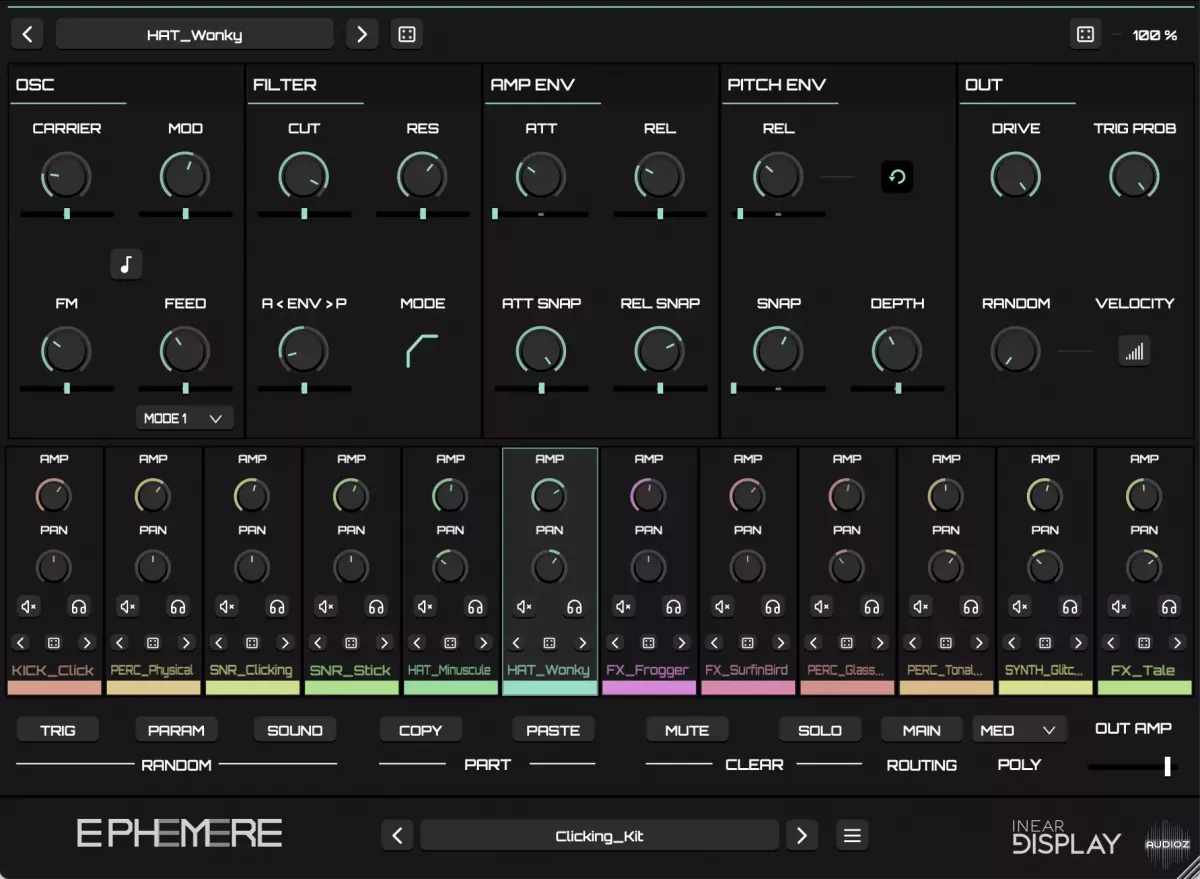Screen dimensions: 1200x879
Task: Select the PERC_Physical part label
Action: [x=153, y=670]
